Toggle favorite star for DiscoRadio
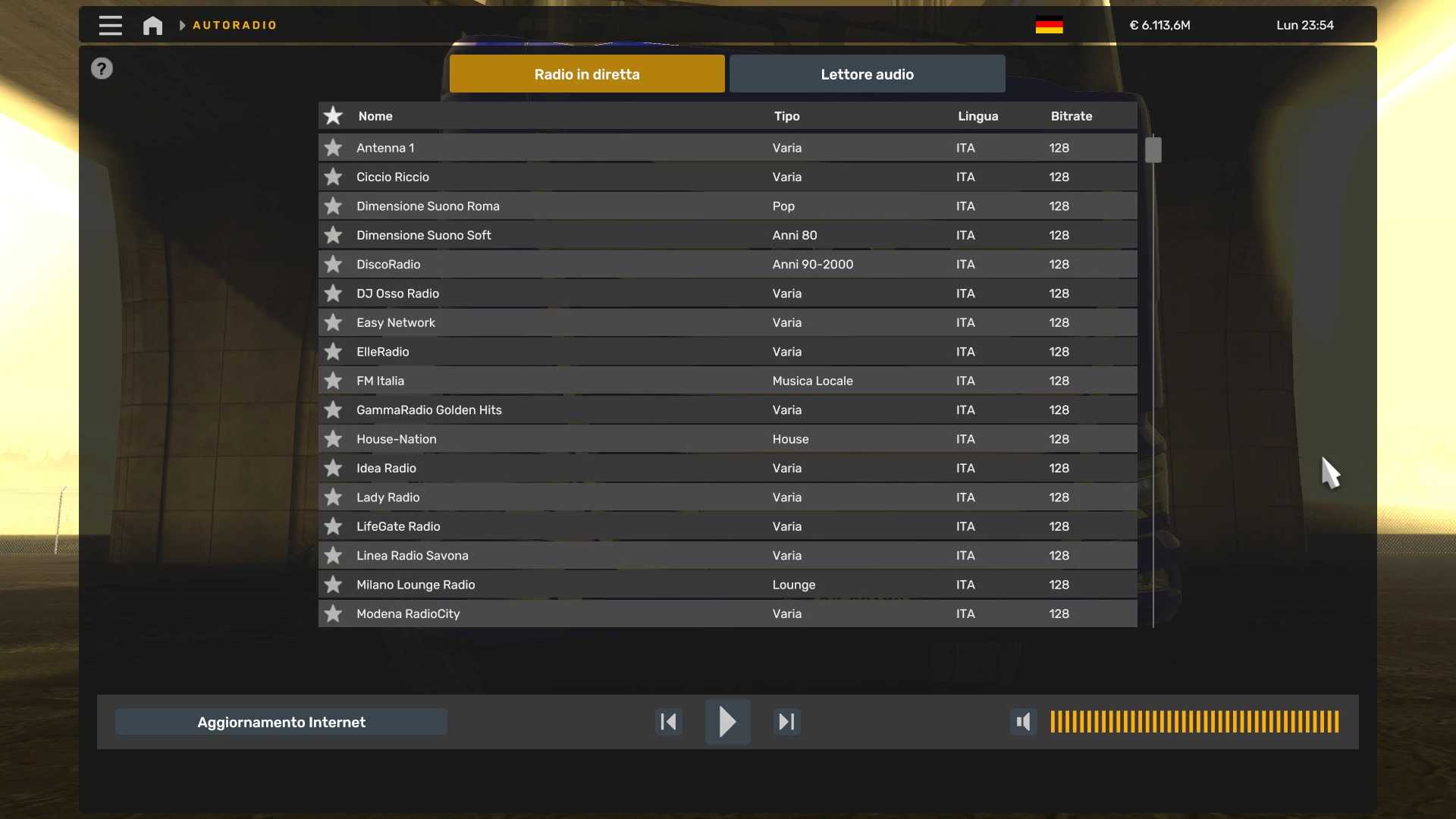The image size is (1456, 819). [x=333, y=265]
